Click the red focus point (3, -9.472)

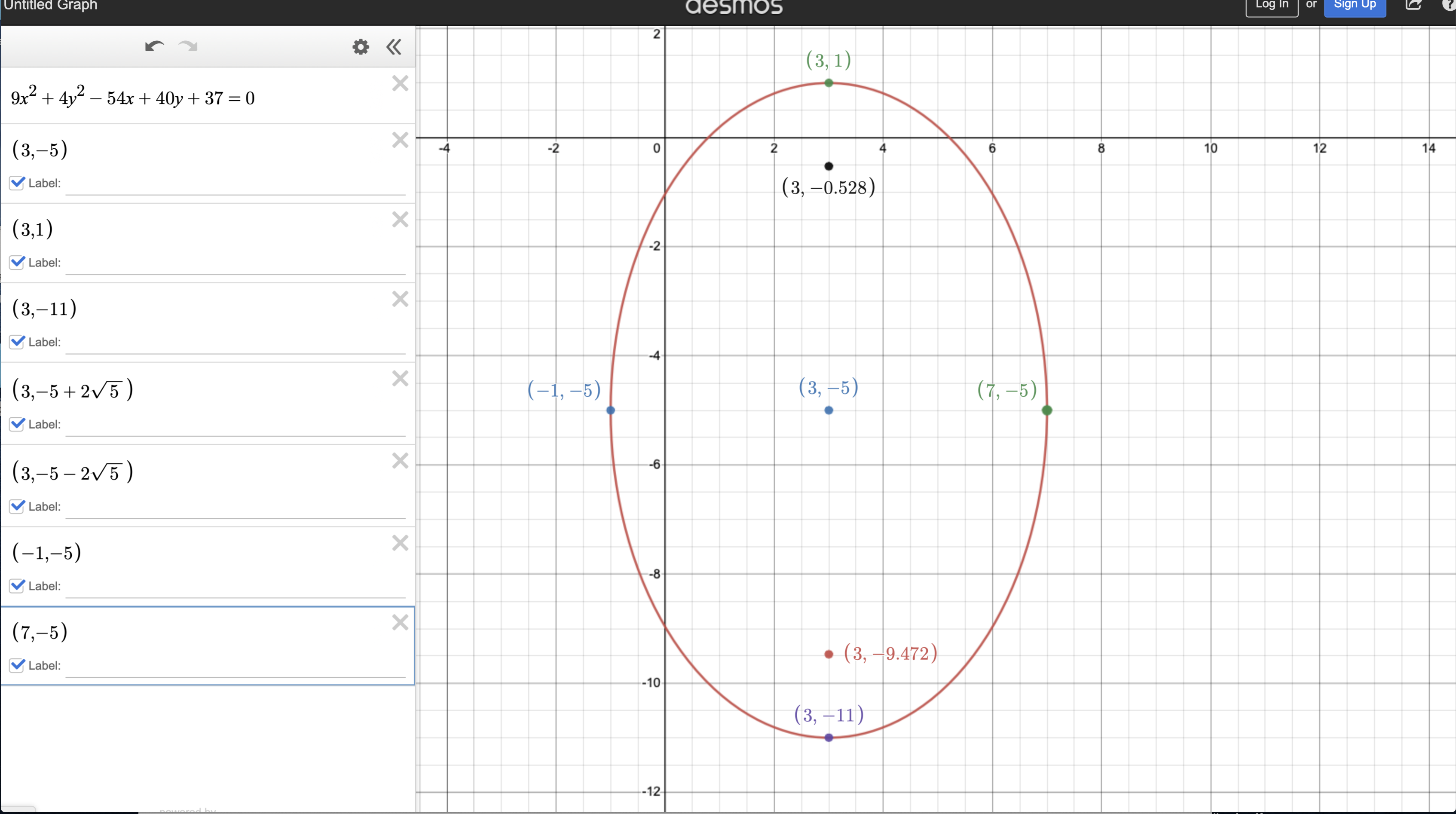829,654
